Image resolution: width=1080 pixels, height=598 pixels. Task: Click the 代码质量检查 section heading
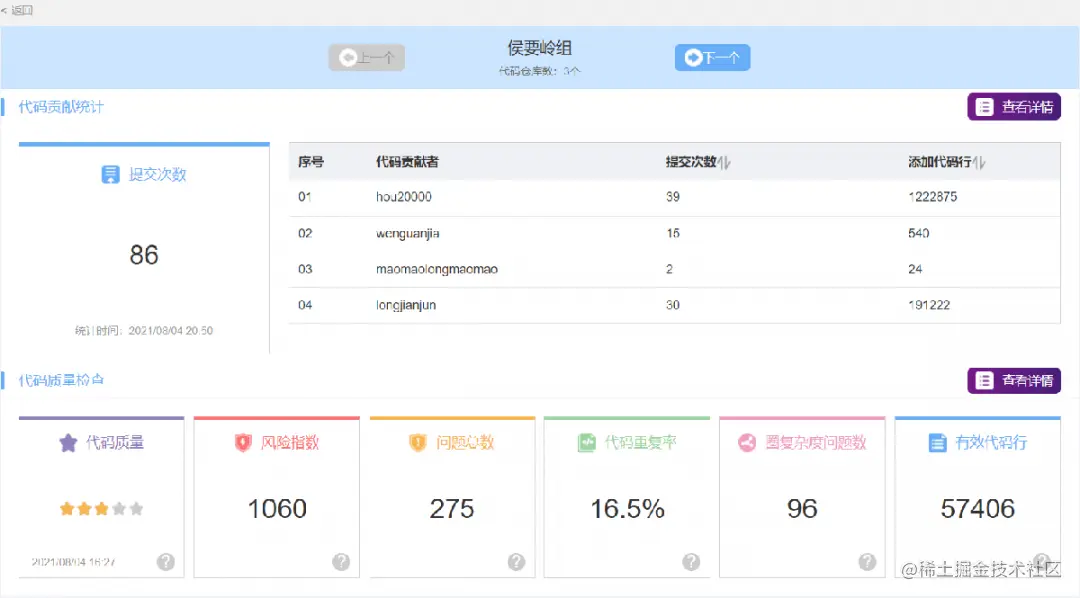click(x=61, y=380)
